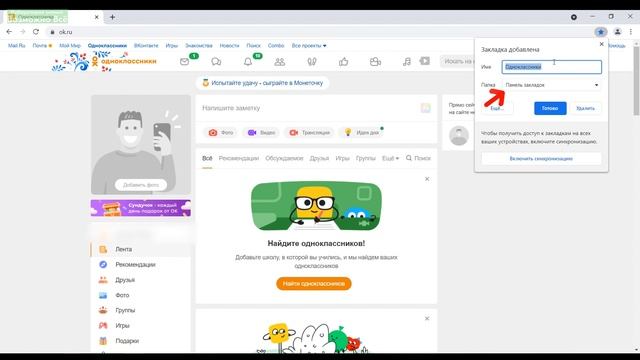The image size is (640, 360).
Task: Click the Сундучок gift banner
Action: click(x=141, y=208)
